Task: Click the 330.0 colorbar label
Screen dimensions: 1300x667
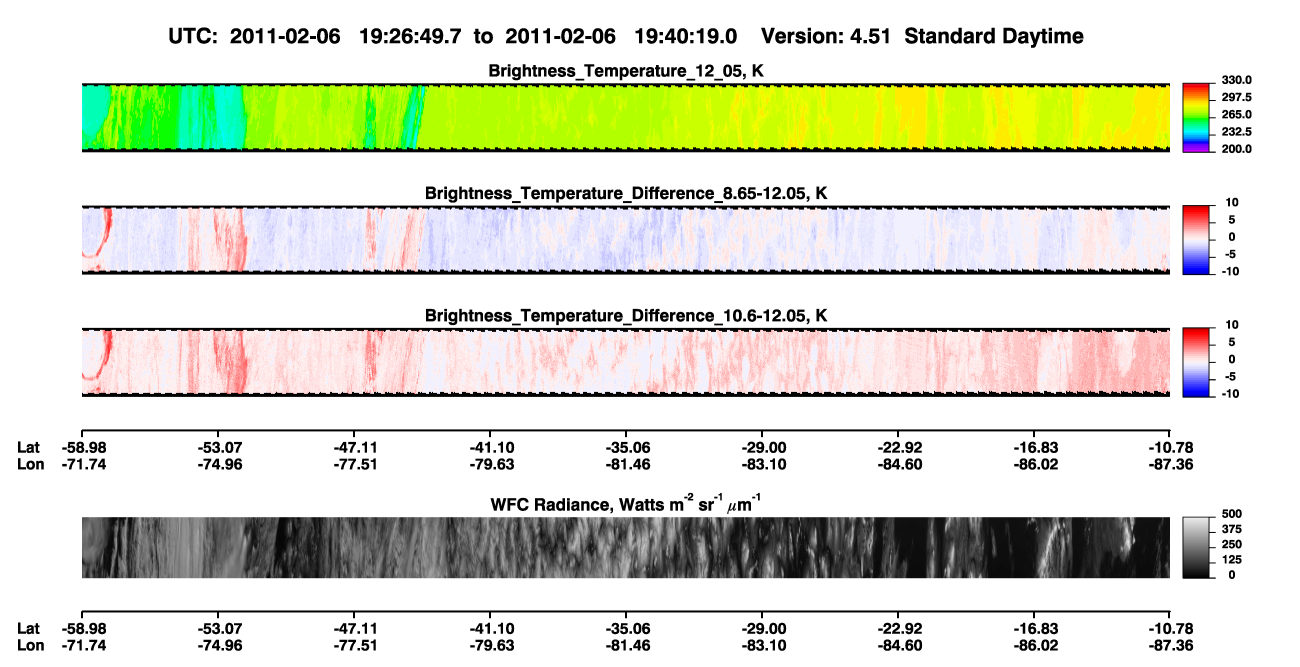Action: (1237, 80)
